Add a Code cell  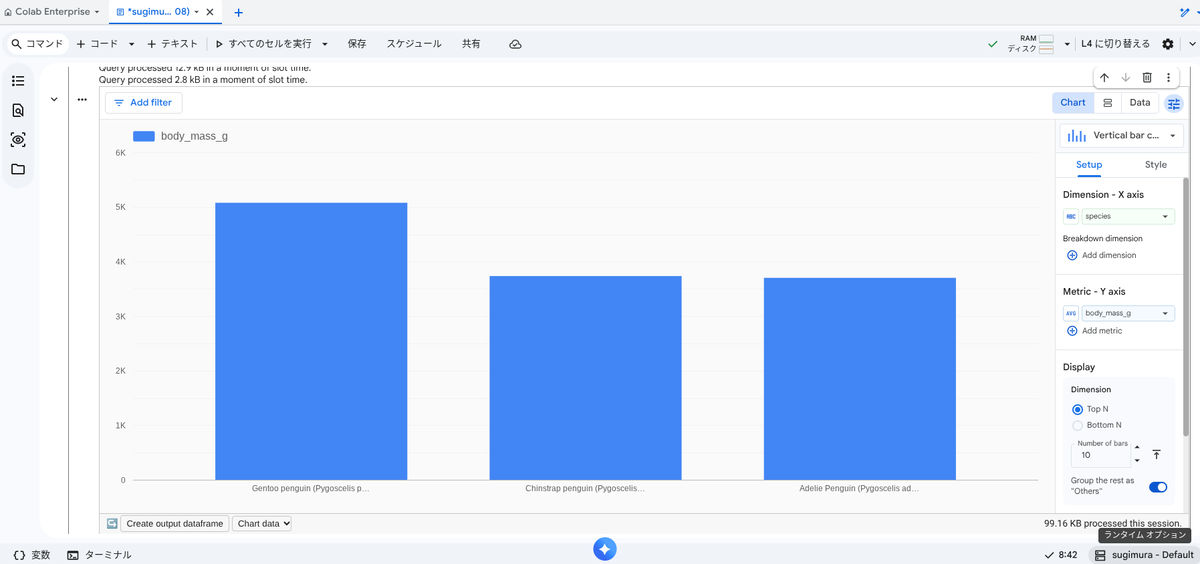pos(97,44)
